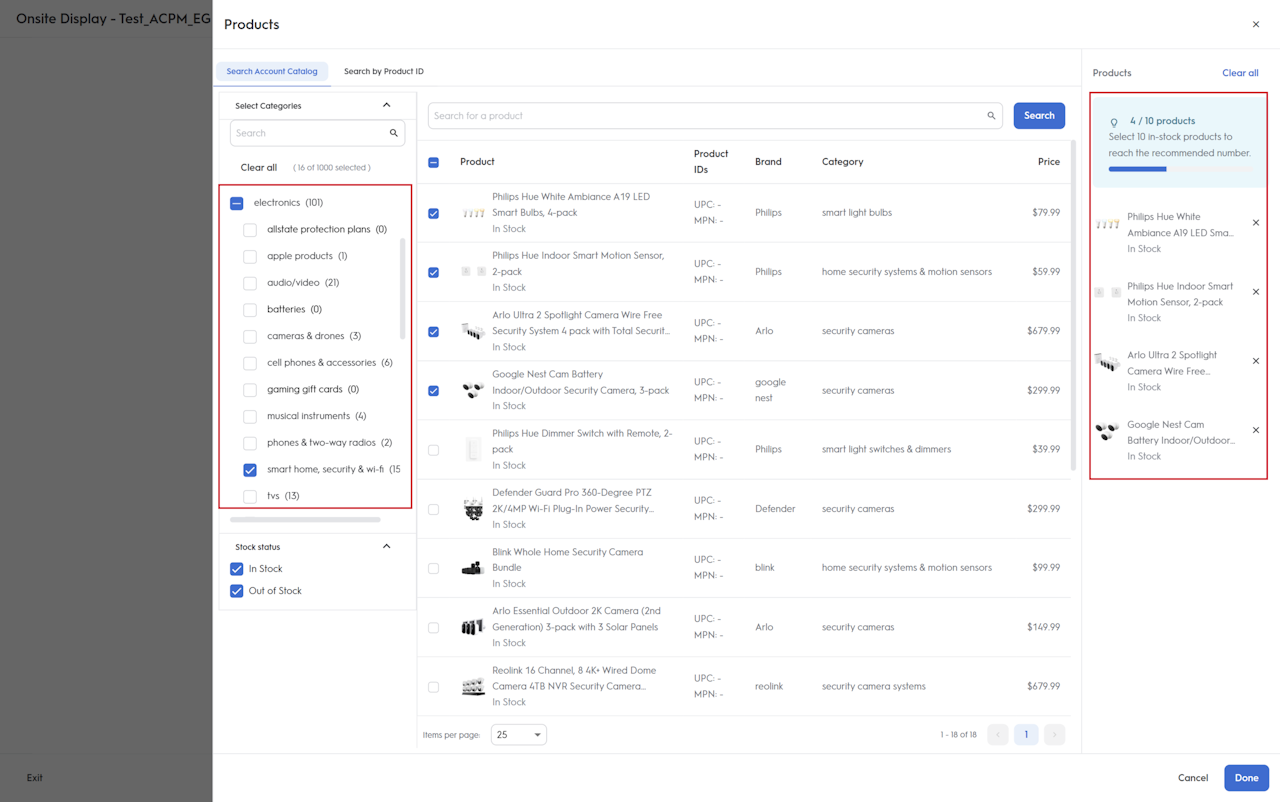Remove Philips Hue Indoor Smart Motion Sensor from selection

point(1256,292)
